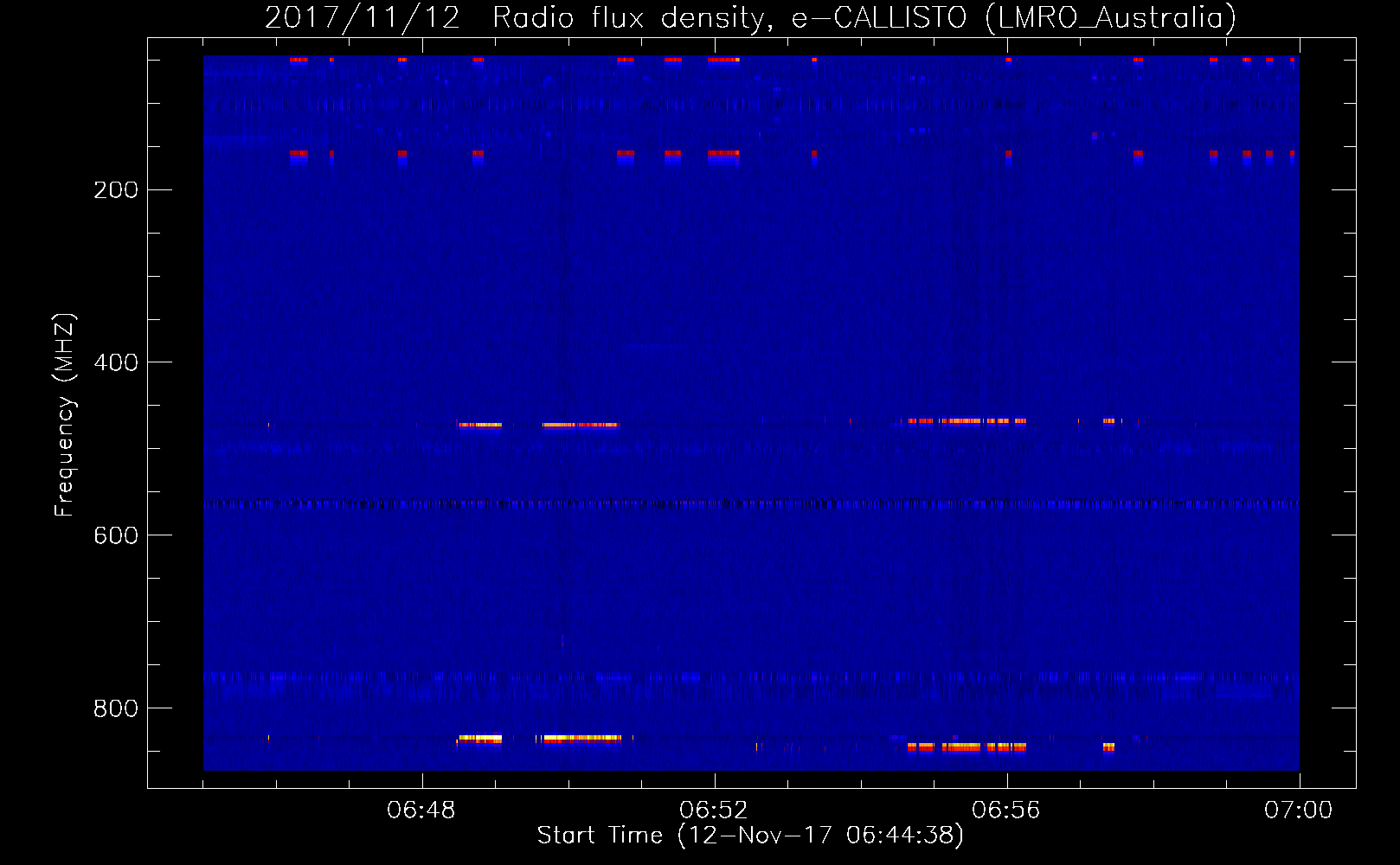Click the '200' frequency tick label

116,190
